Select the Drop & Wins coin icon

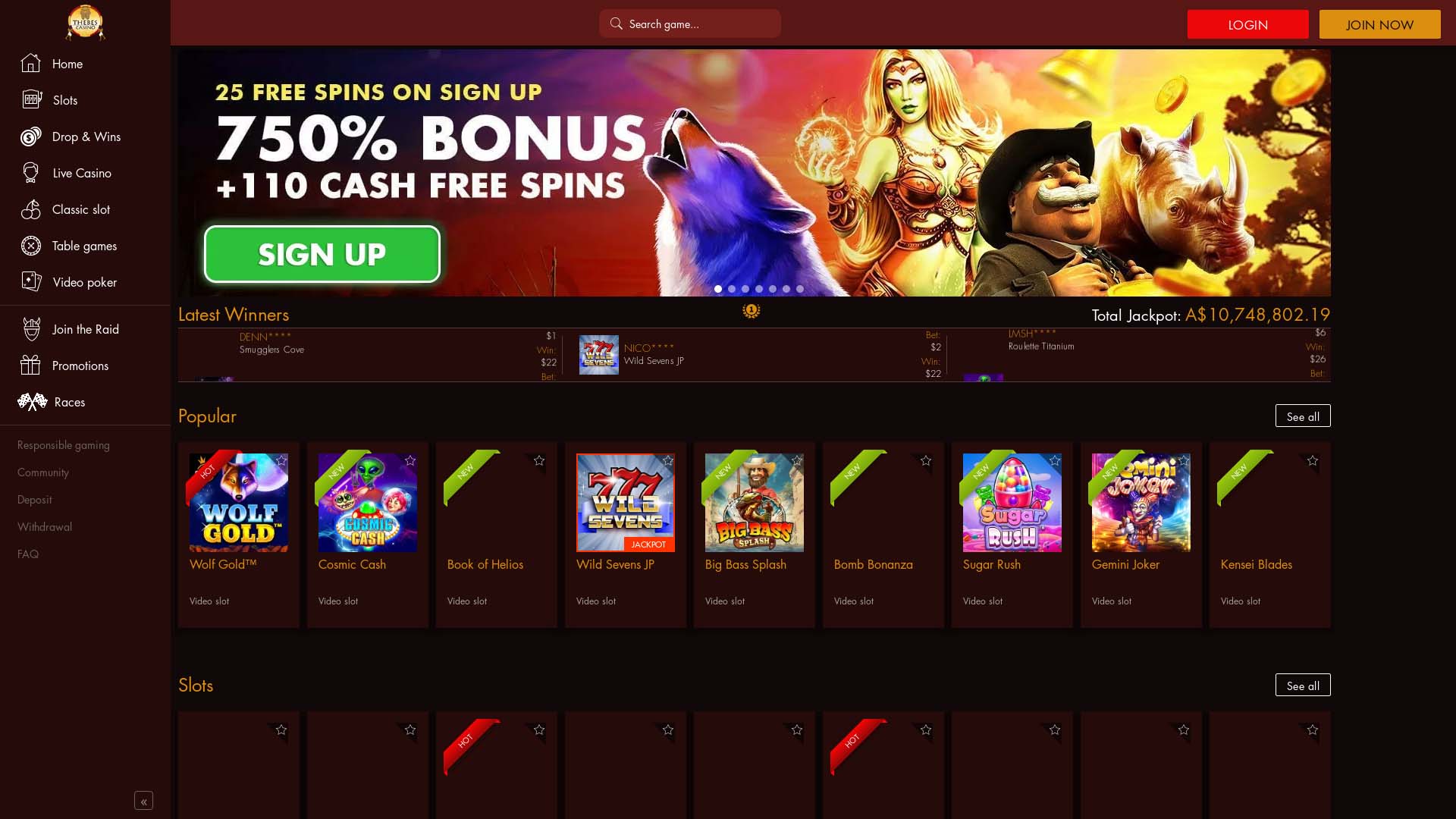[x=31, y=136]
